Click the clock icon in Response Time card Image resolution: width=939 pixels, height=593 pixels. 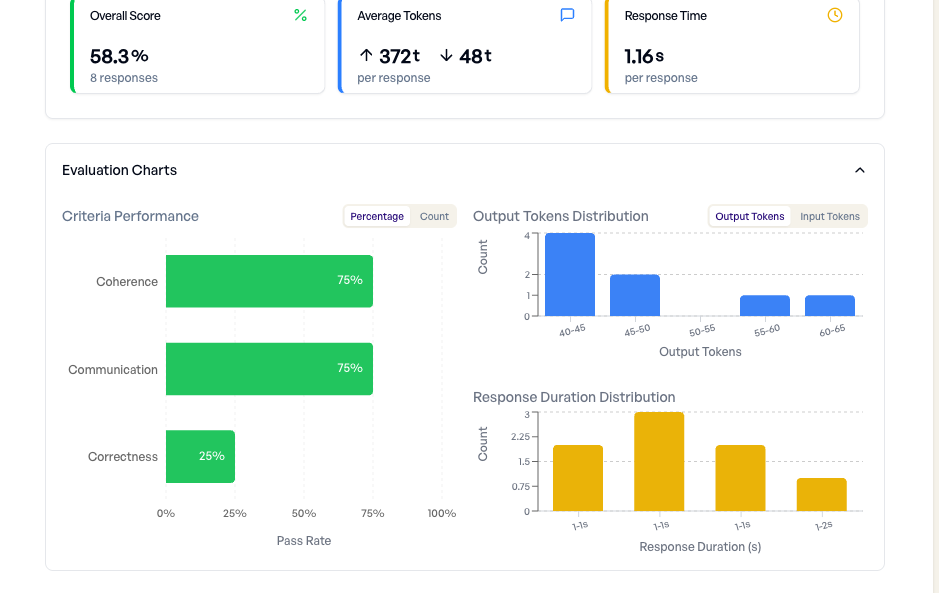835,15
